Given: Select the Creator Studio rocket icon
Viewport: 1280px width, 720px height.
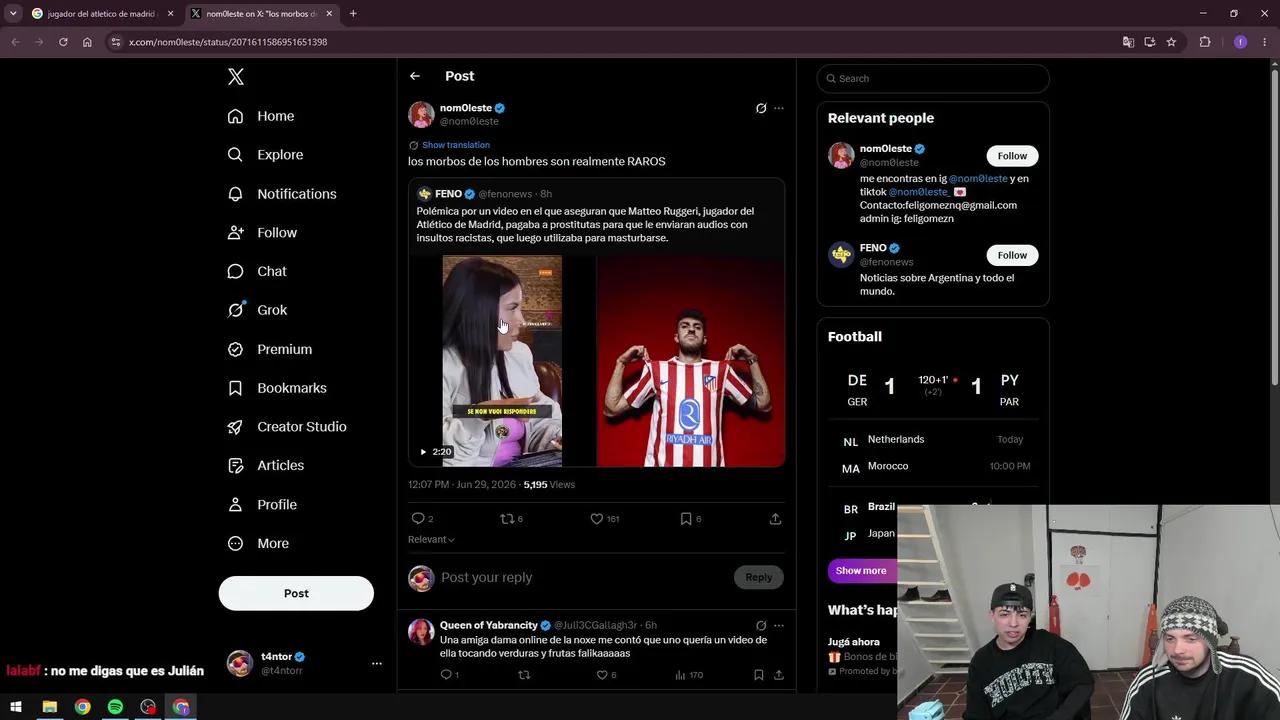Looking at the screenshot, I should [x=236, y=427].
